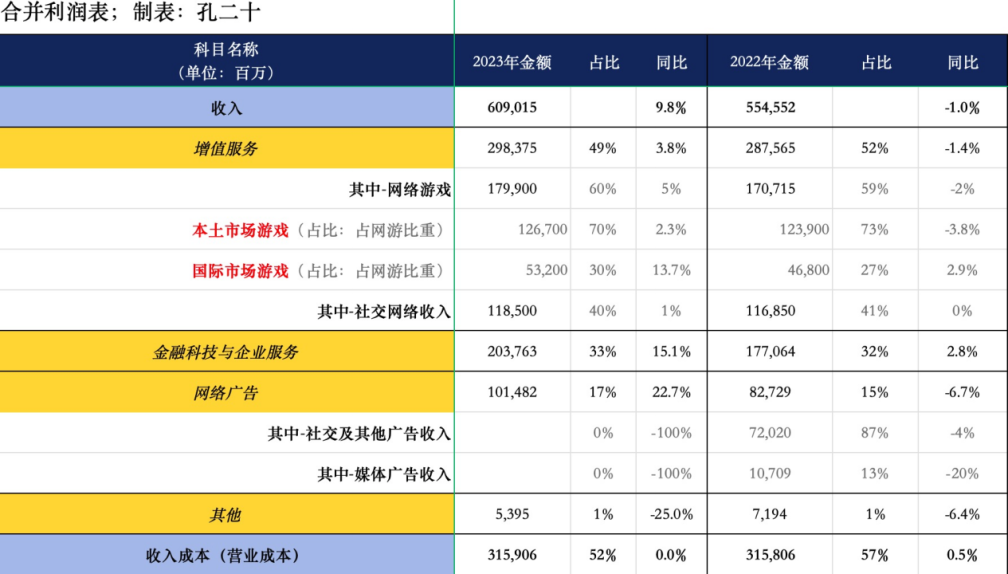Click the cell 5,395
1008x574 pixels.
point(512,514)
